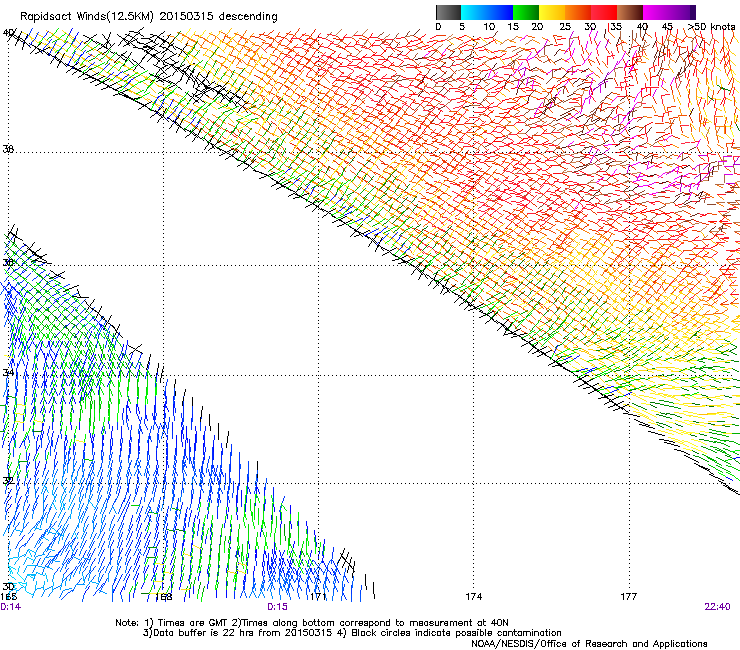This screenshot has height=650, width=740.
Task: Click the Rapidscat Winds title text
Action: click(x=149, y=16)
